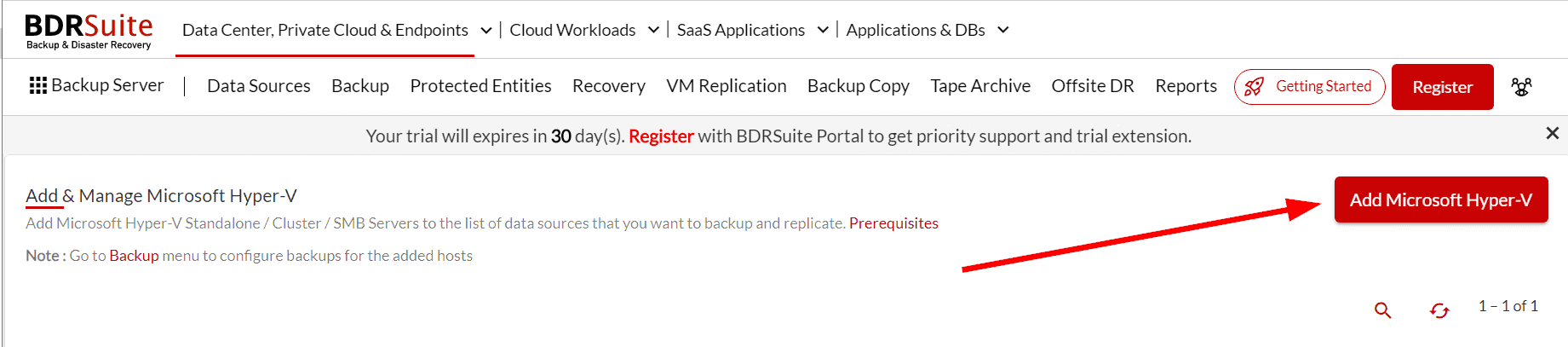Open the Data Sources menu
The width and height of the screenshot is (1568, 347).
[x=259, y=86]
